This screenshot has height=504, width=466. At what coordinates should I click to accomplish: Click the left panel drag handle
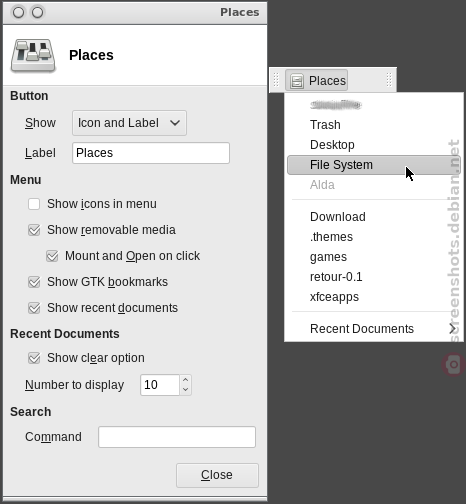point(276,80)
